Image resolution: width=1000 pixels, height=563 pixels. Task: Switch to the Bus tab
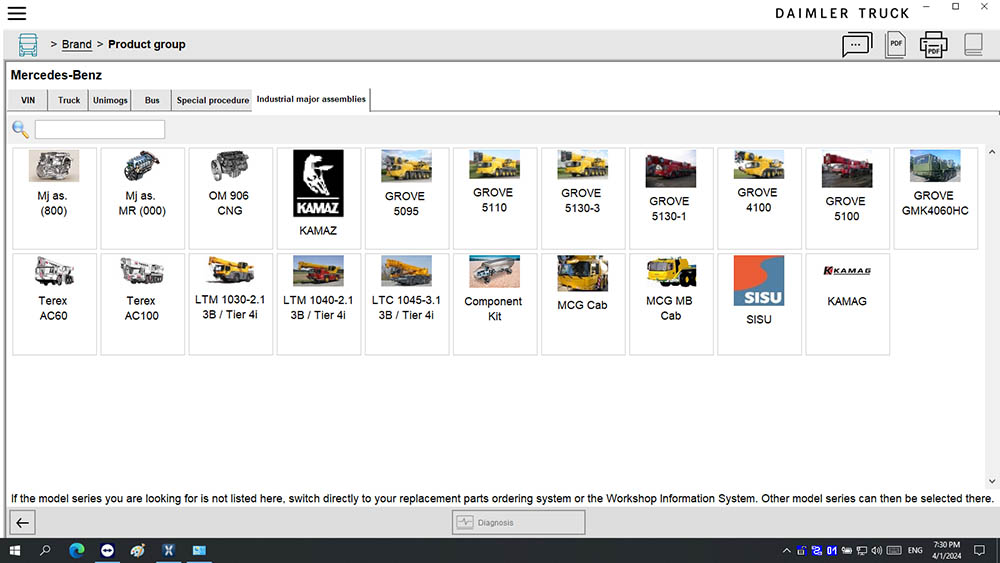point(152,100)
